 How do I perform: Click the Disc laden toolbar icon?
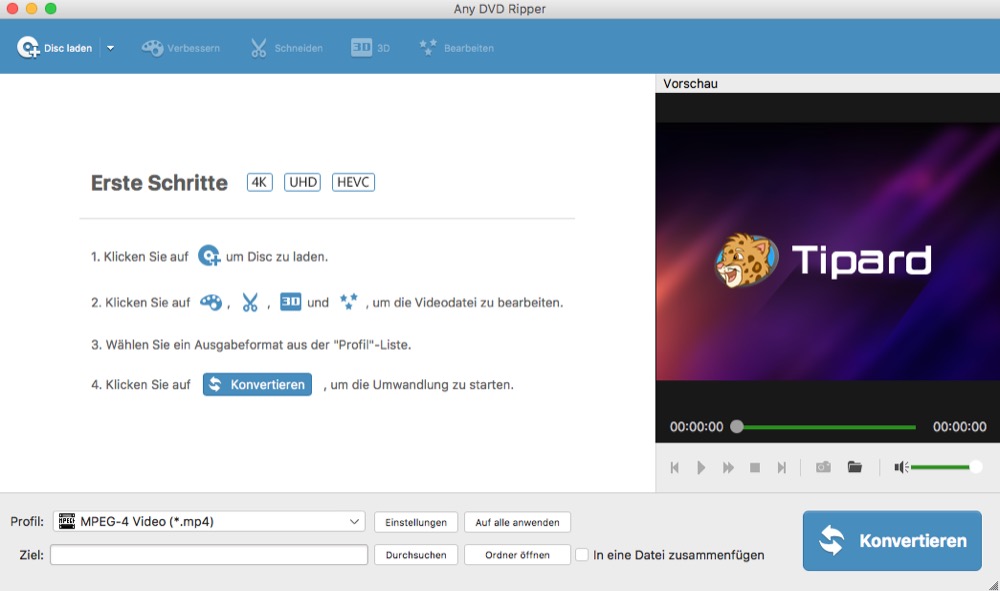click(28, 47)
